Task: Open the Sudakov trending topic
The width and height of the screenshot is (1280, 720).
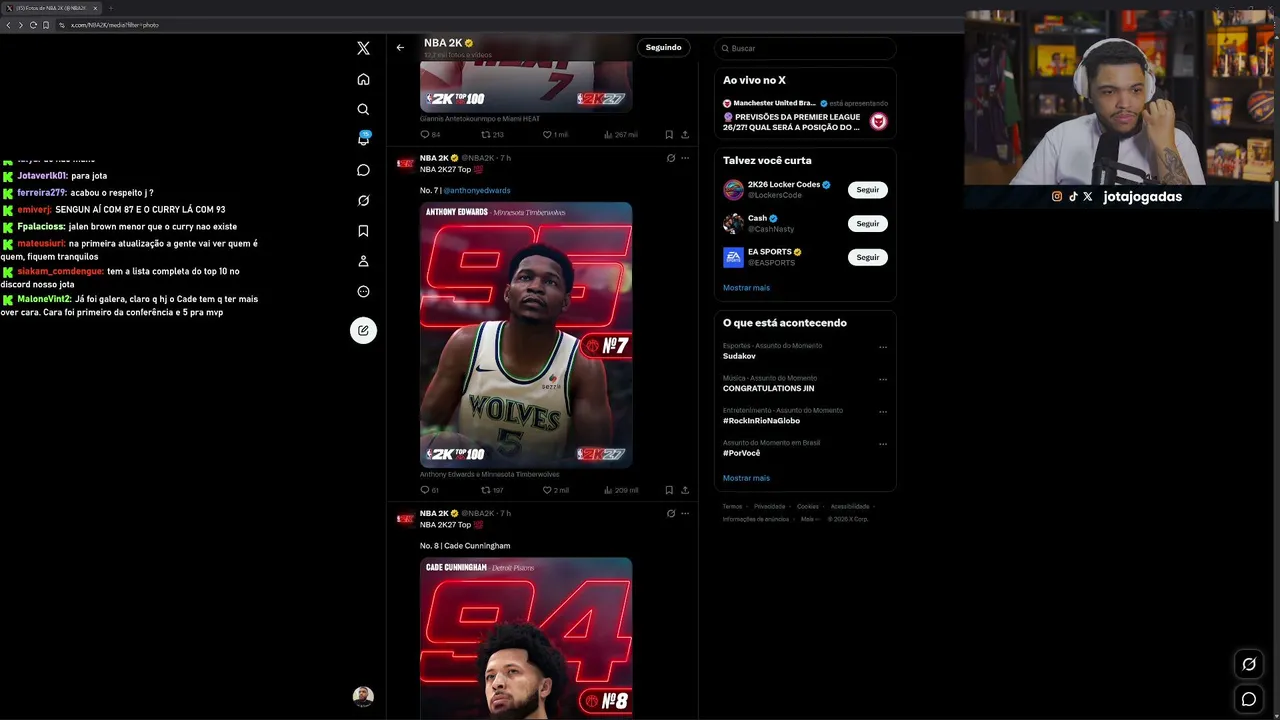Action: [739, 356]
